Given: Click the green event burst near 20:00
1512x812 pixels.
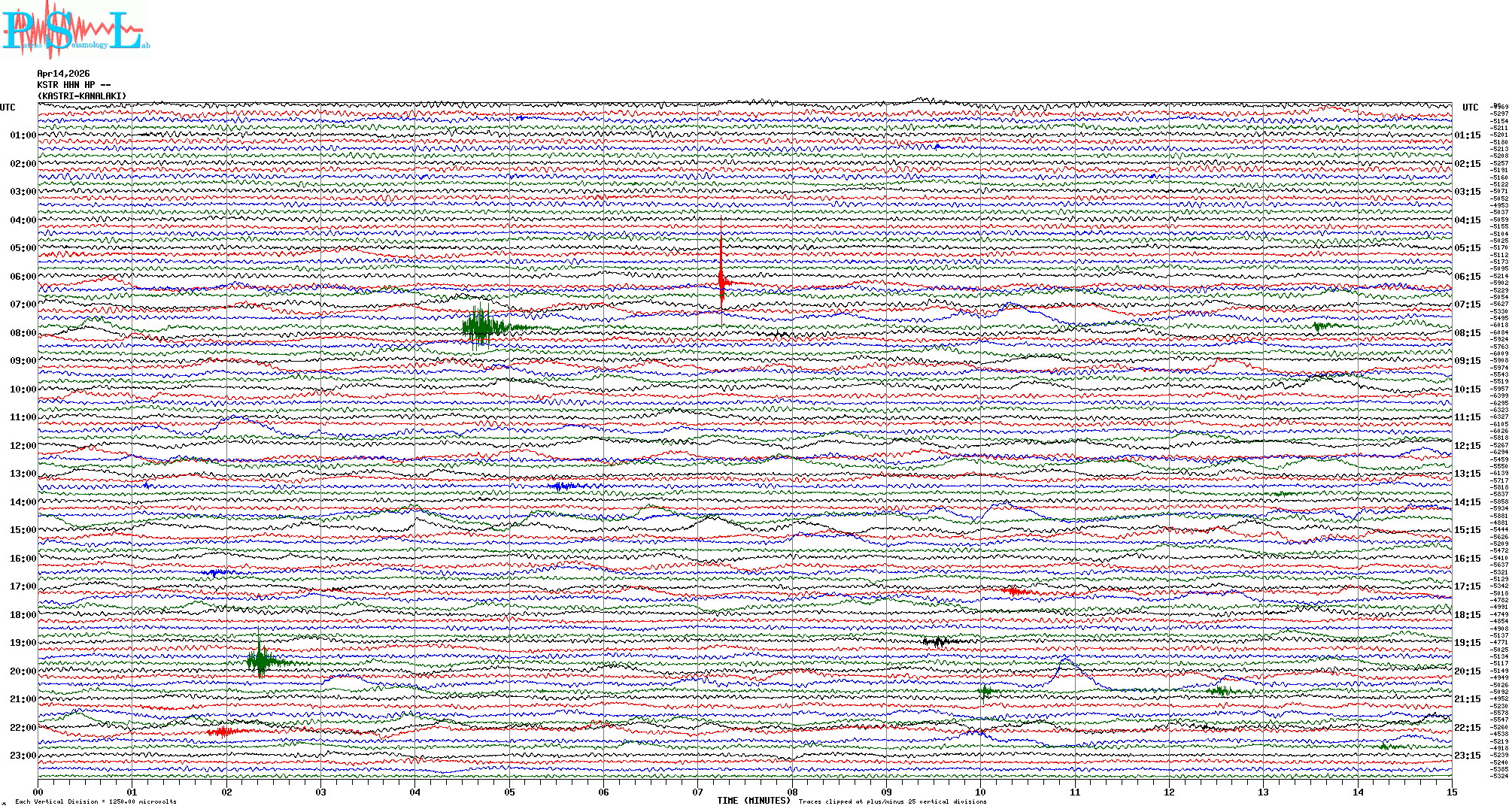Looking at the screenshot, I should click(x=260, y=661).
